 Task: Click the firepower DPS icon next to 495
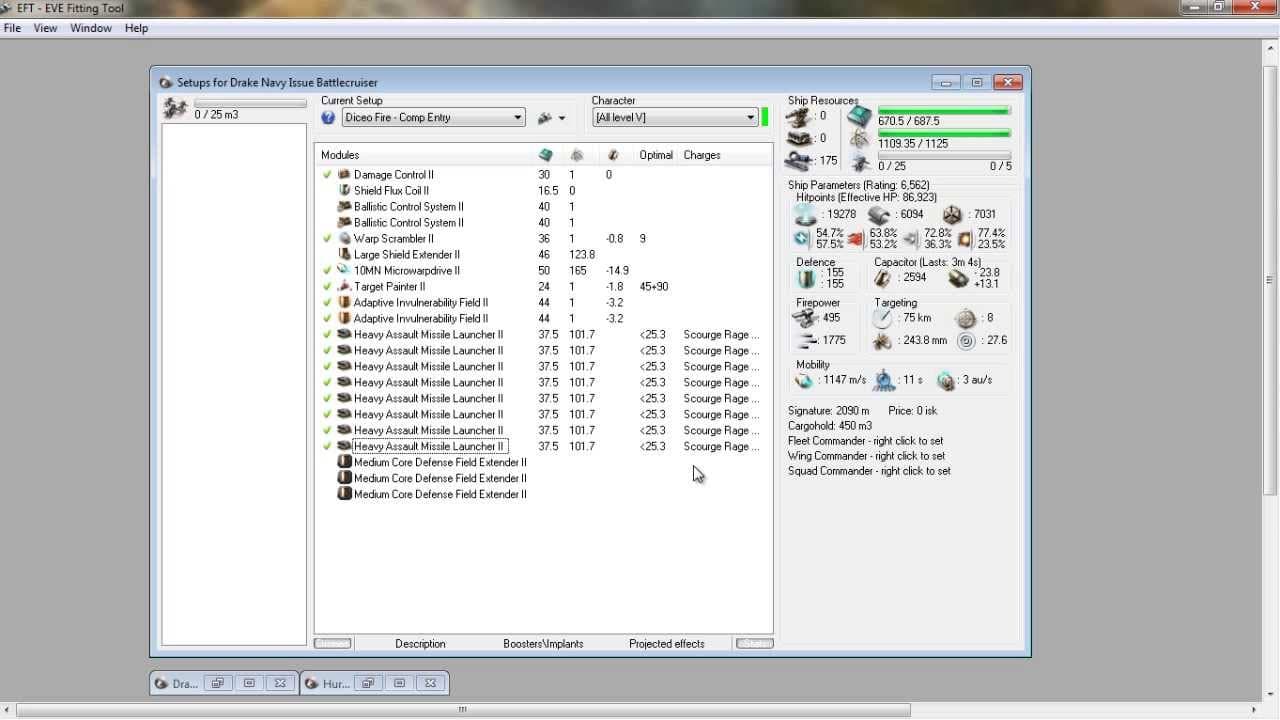(805, 318)
